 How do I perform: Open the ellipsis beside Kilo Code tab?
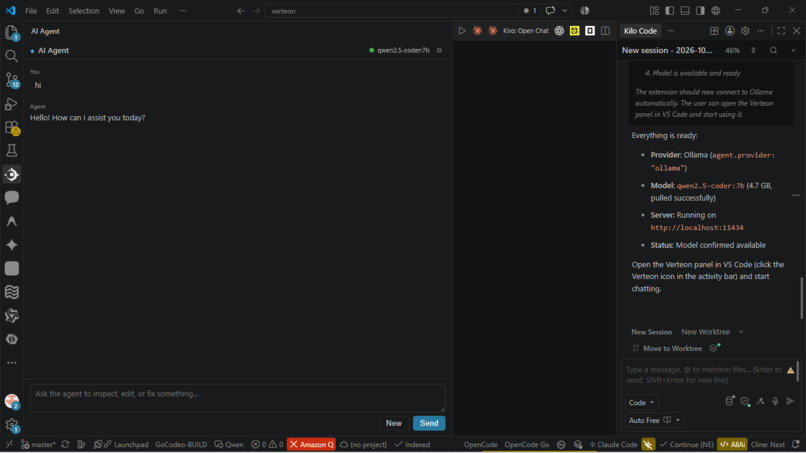[671, 31]
